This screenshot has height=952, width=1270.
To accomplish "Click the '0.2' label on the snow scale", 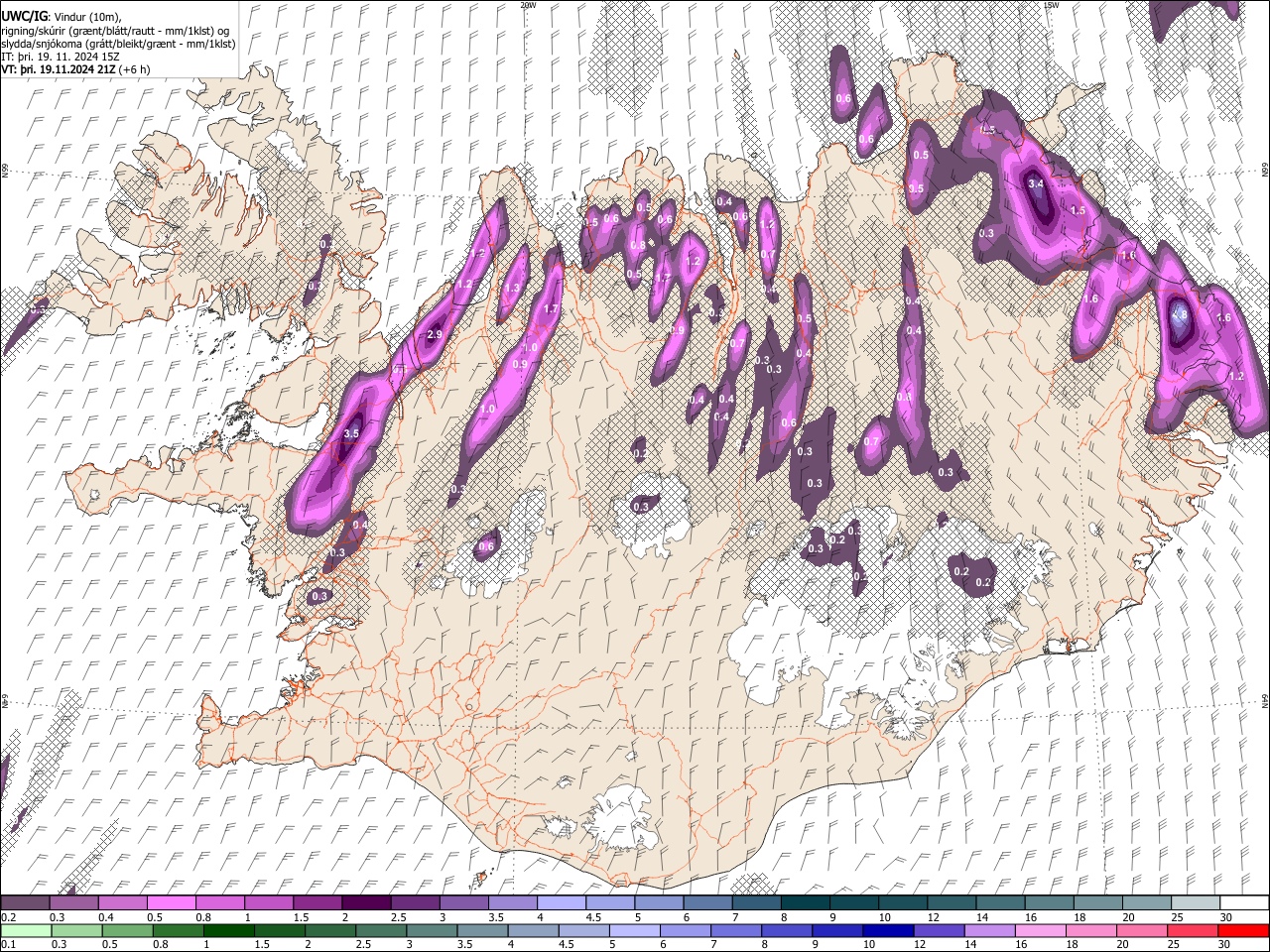I will point(7,917).
